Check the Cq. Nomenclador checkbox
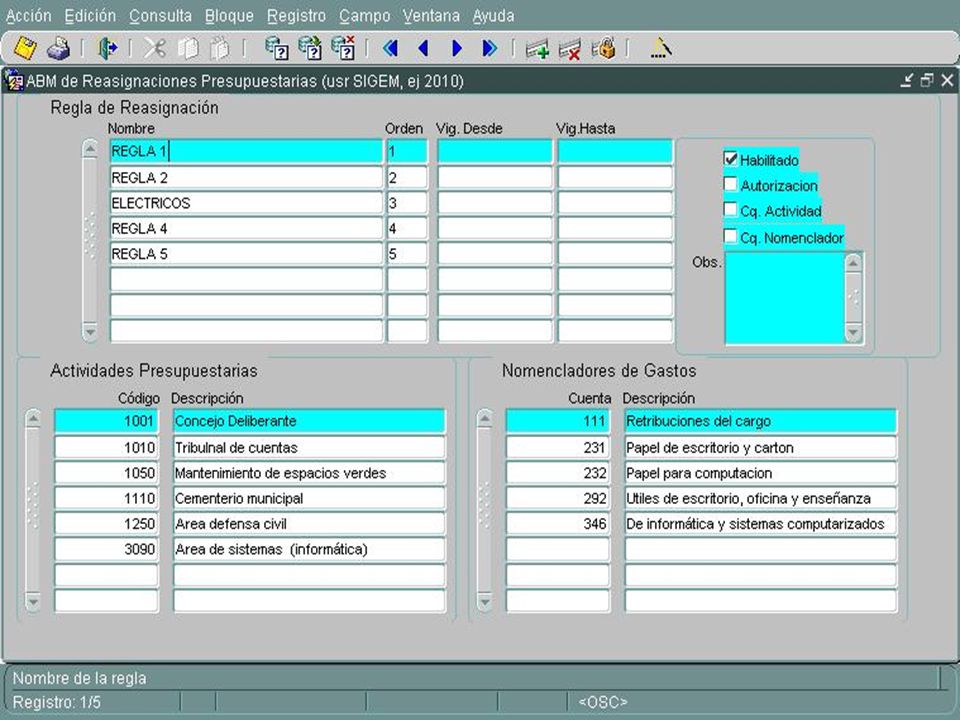The width and height of the screenshot is (960, 720). point(730,236)
